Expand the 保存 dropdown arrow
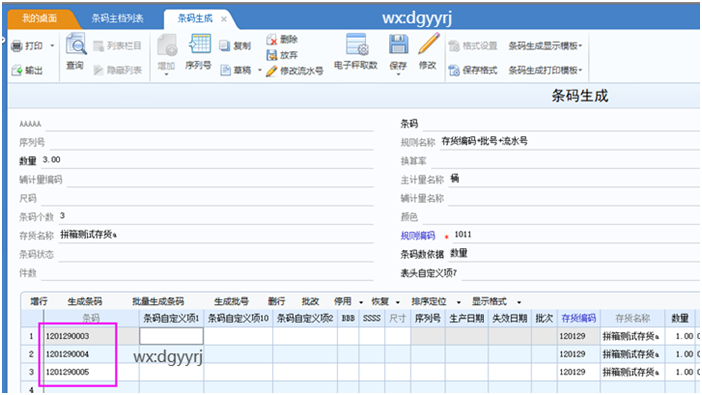This screenshot has width=702, height=395. point(398,75)
